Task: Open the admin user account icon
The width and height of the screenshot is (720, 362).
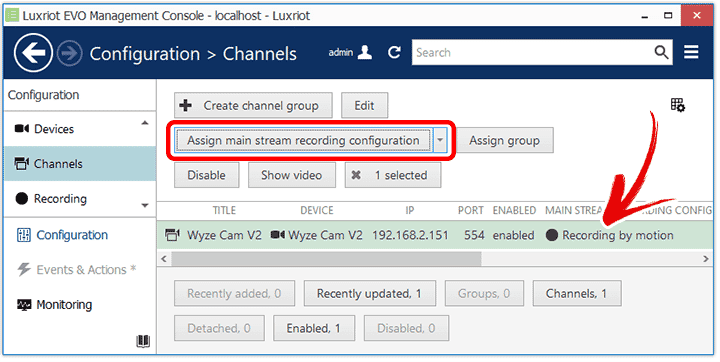Action: 365,52
